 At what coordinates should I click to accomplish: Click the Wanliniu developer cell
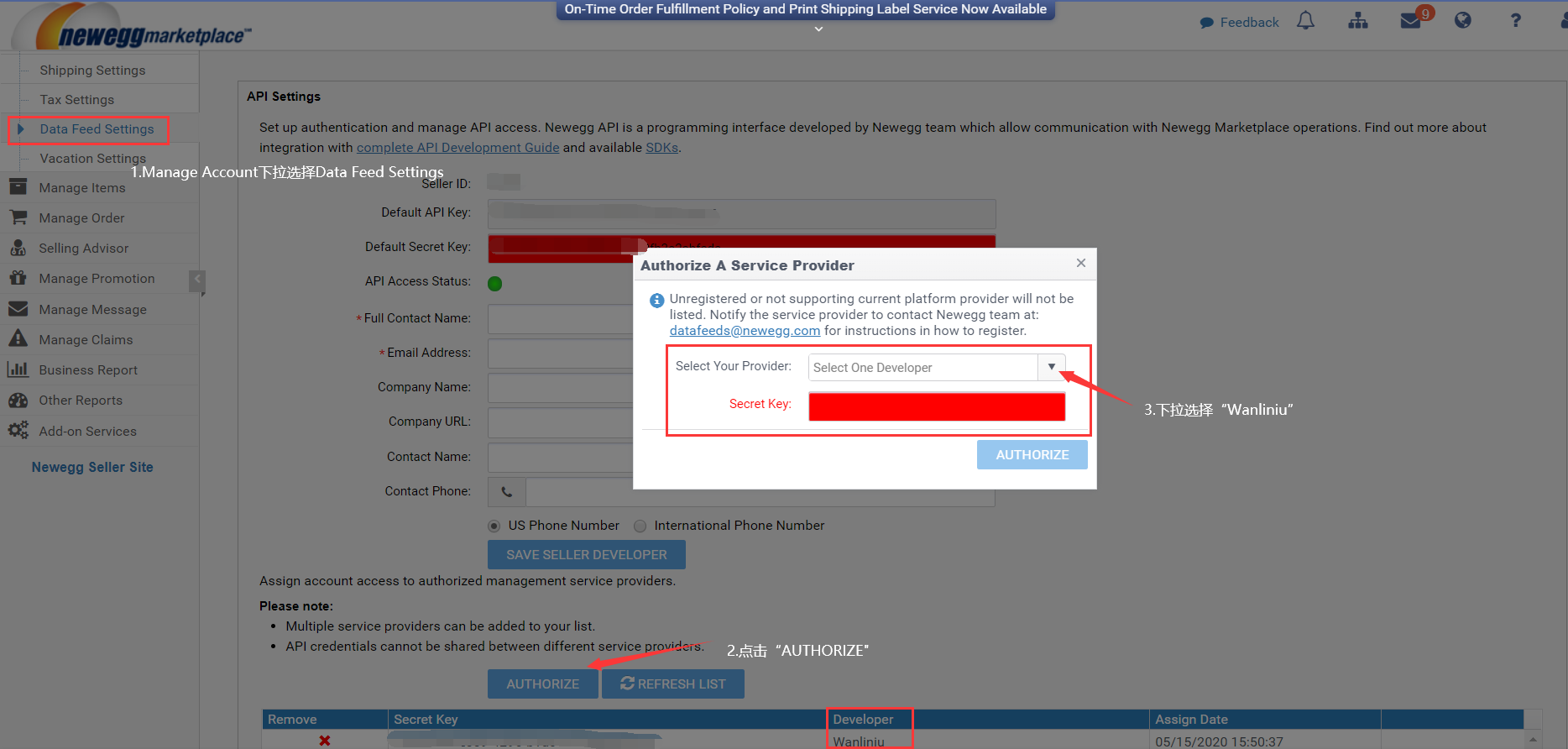point(859,741)
